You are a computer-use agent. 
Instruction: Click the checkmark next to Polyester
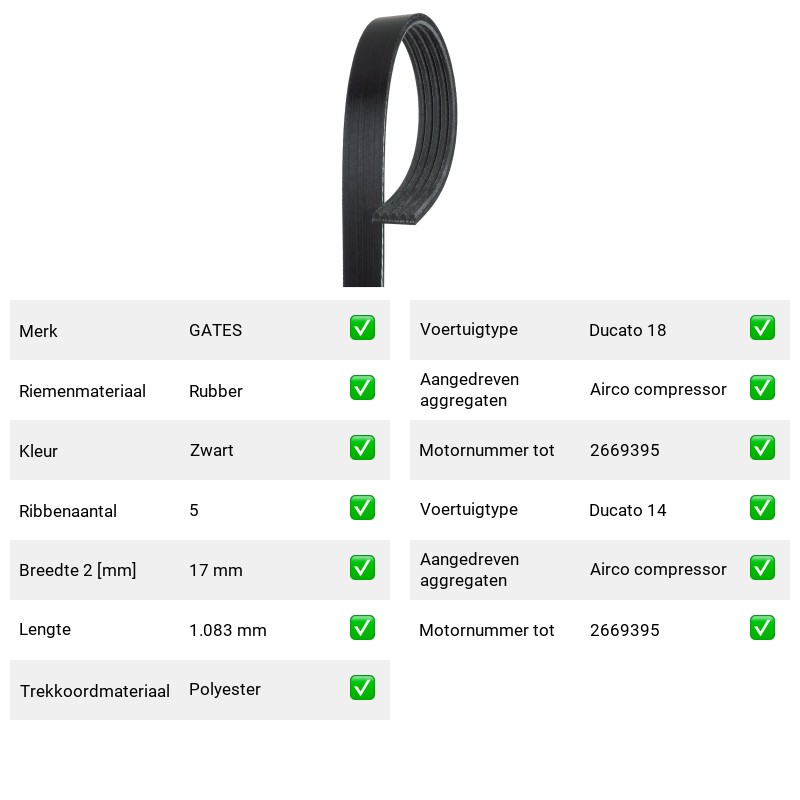point(362,688)
